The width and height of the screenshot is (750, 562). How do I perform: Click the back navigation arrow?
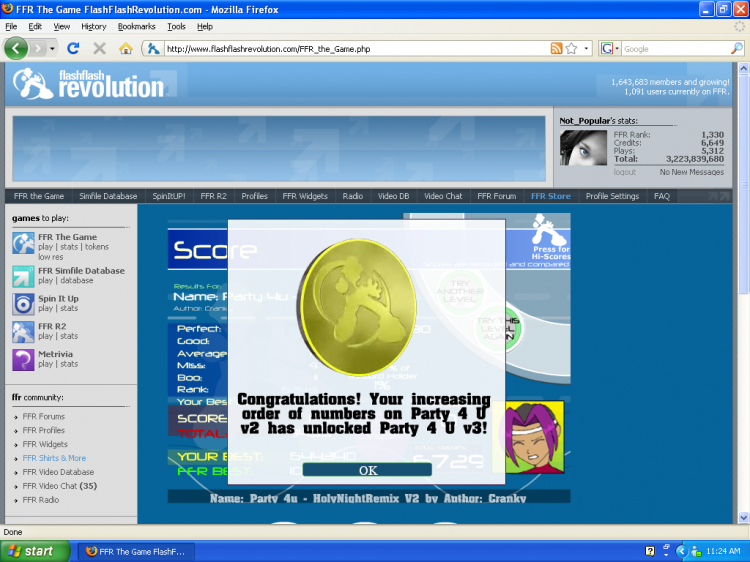click(17, 48)
